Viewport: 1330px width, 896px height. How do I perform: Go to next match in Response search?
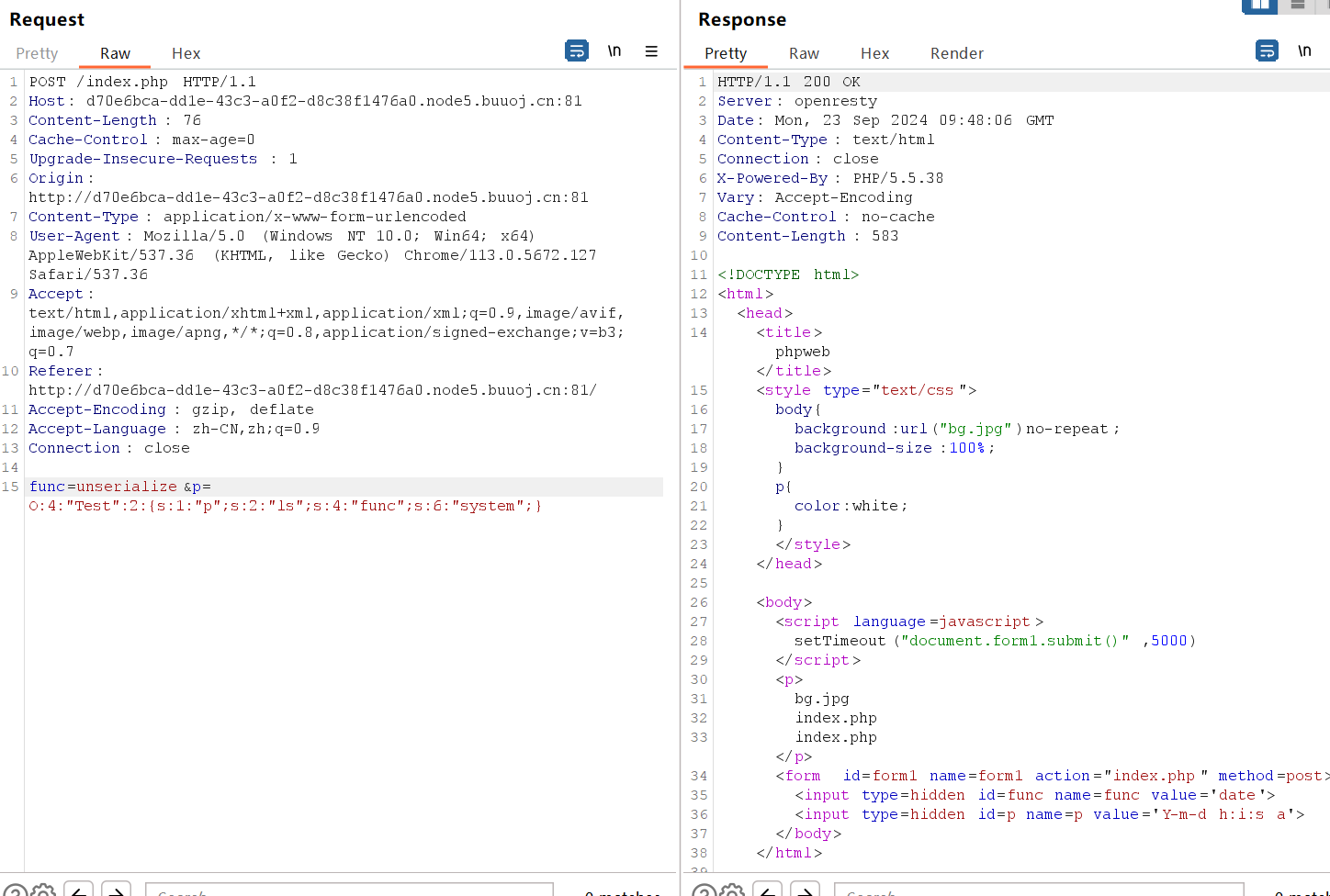(805, 890)
